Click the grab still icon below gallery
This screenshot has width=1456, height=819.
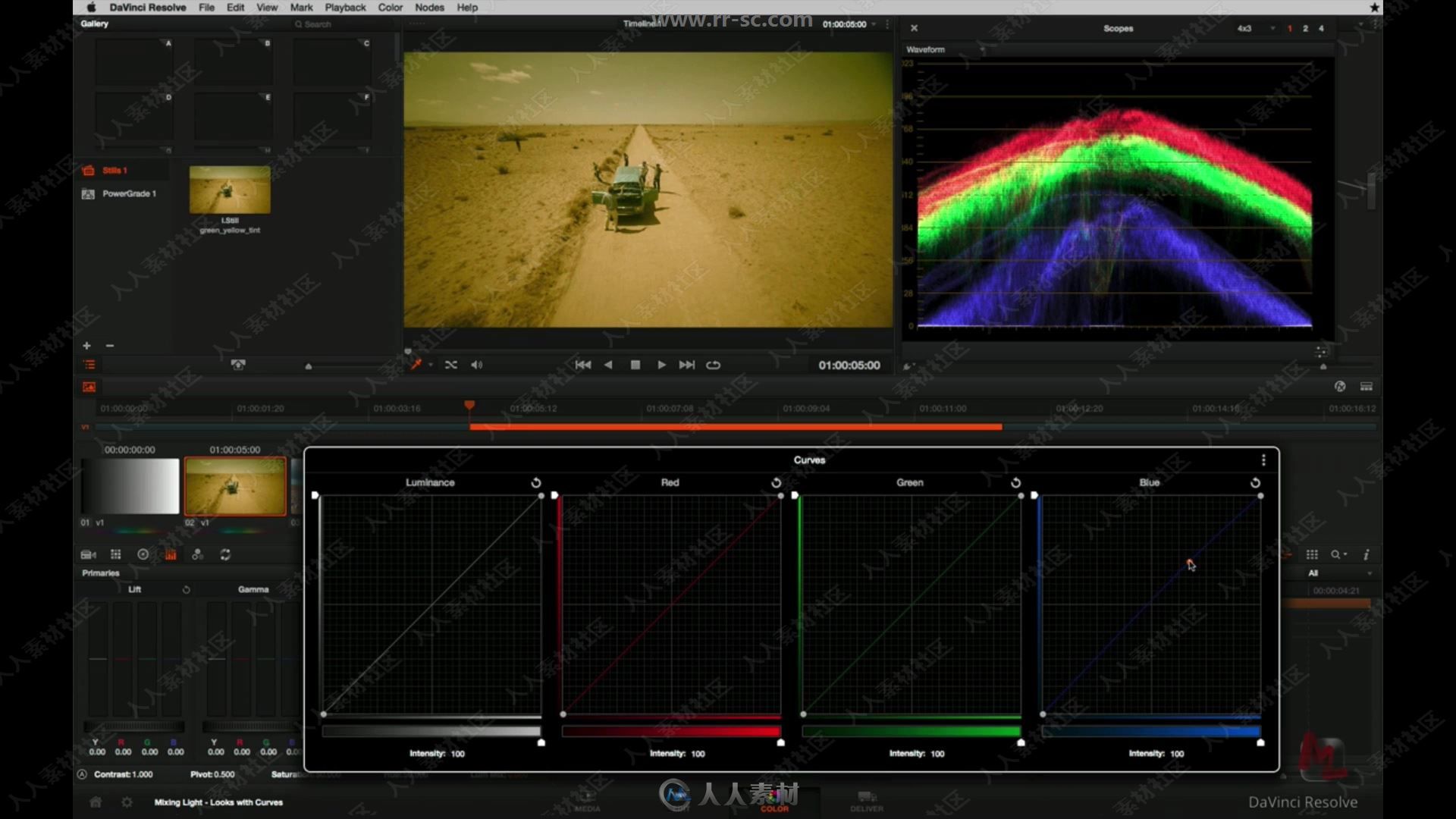[238, 365]
